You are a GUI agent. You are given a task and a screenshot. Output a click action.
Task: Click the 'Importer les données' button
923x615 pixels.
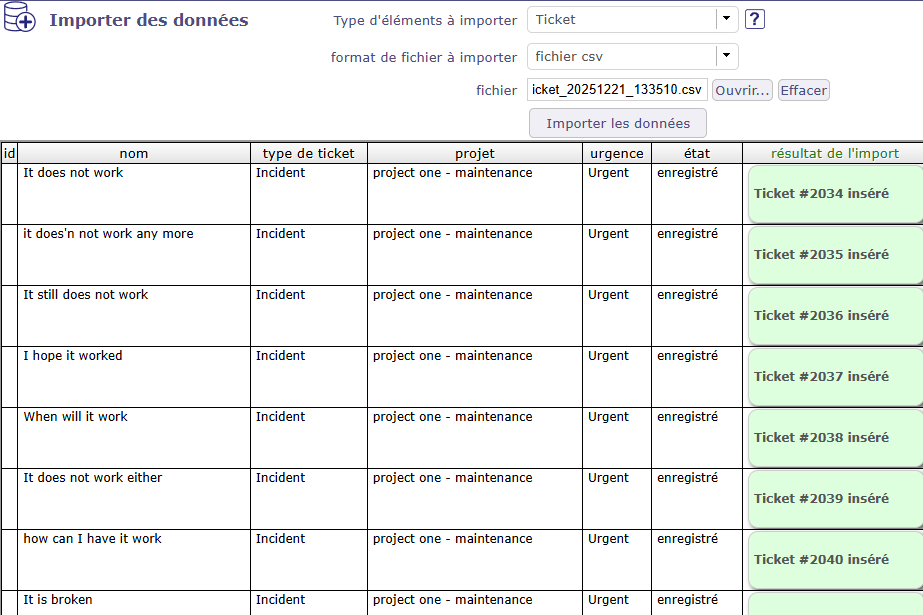click(617, 123)
